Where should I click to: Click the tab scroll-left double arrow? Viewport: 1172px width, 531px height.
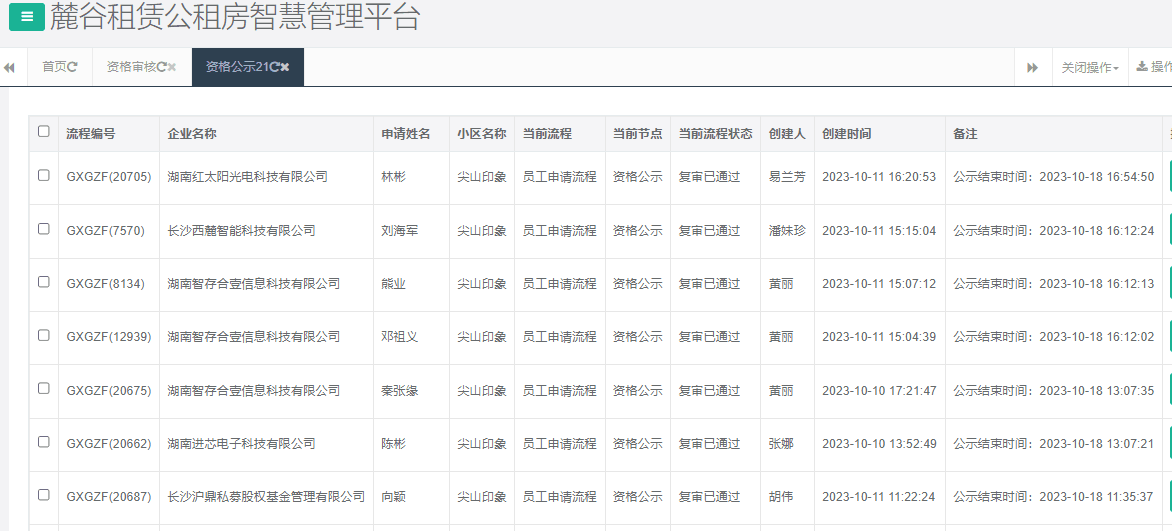[x=9, y=67]
